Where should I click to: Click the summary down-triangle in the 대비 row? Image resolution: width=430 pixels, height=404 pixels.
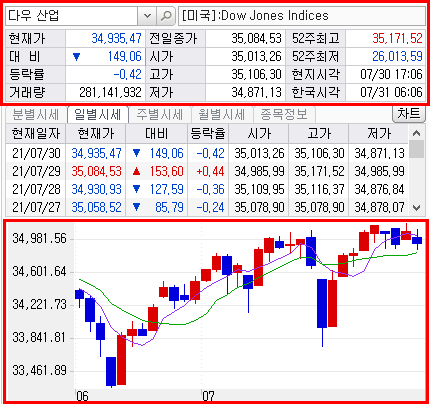click(x=76, y=57)
